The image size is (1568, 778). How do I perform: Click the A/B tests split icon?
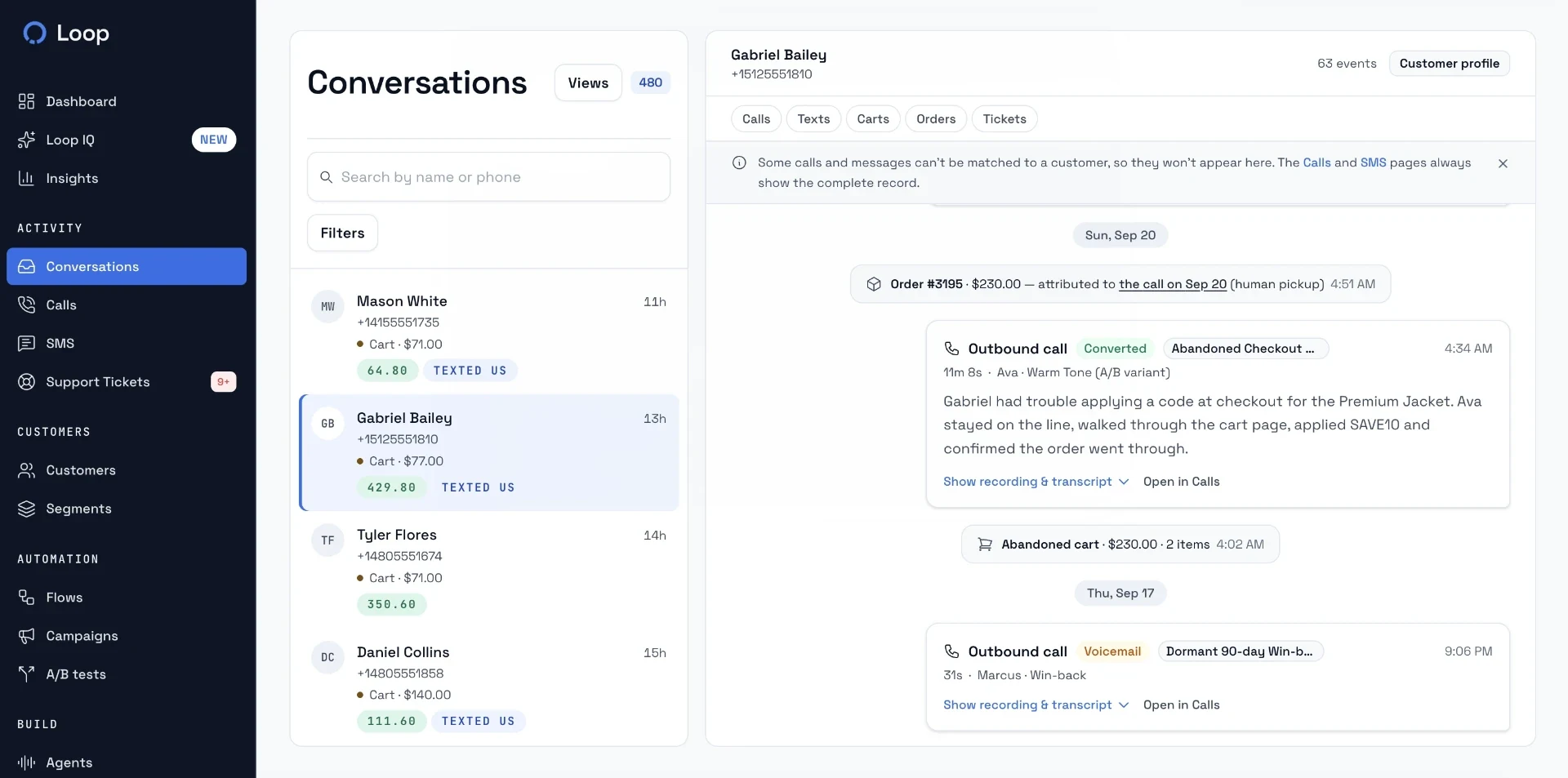(x=26, y=674)
